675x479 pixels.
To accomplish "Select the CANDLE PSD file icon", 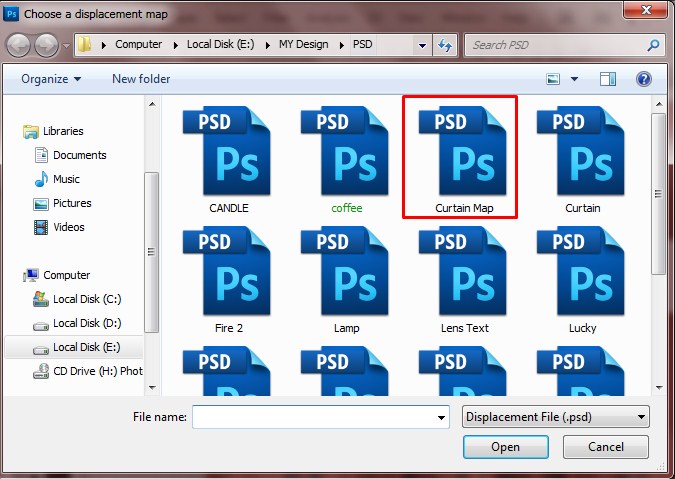I will tap(227, 151).
